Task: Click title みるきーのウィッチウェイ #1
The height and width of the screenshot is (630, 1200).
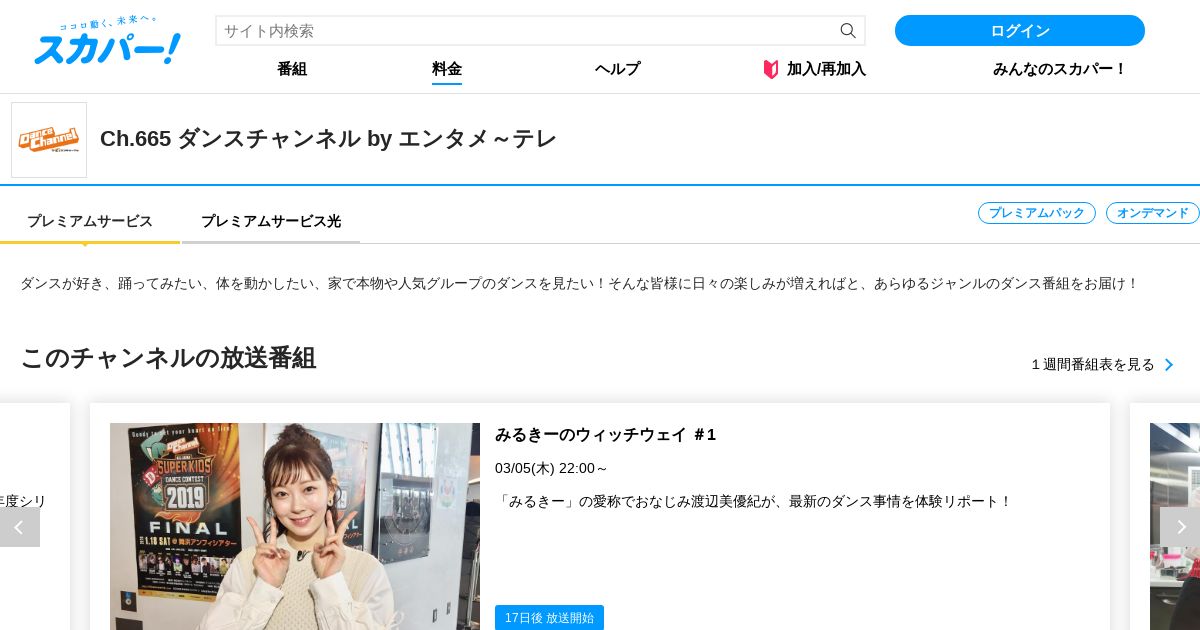Action: 606,435
